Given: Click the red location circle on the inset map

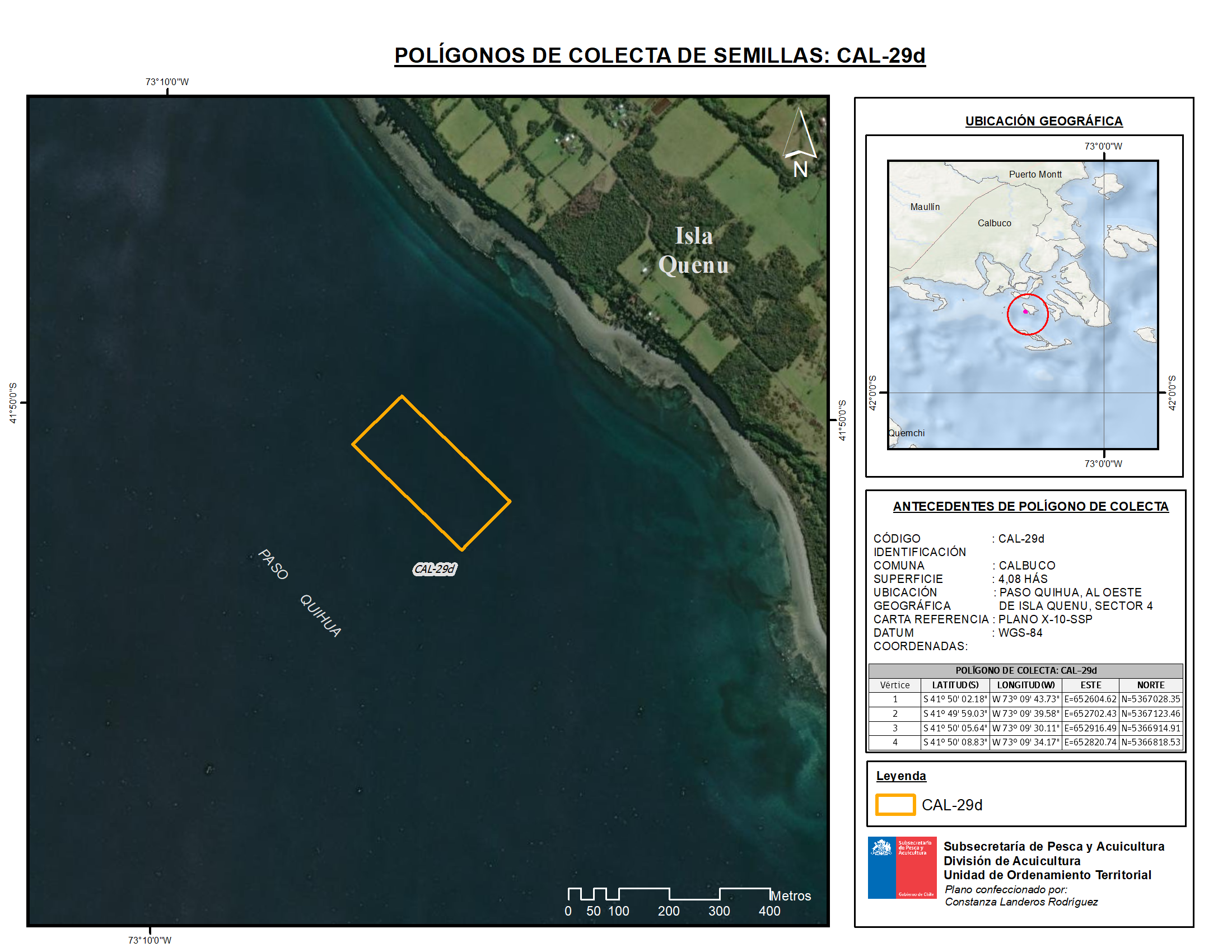Looking at the screenshot, I should point(1027,314).
